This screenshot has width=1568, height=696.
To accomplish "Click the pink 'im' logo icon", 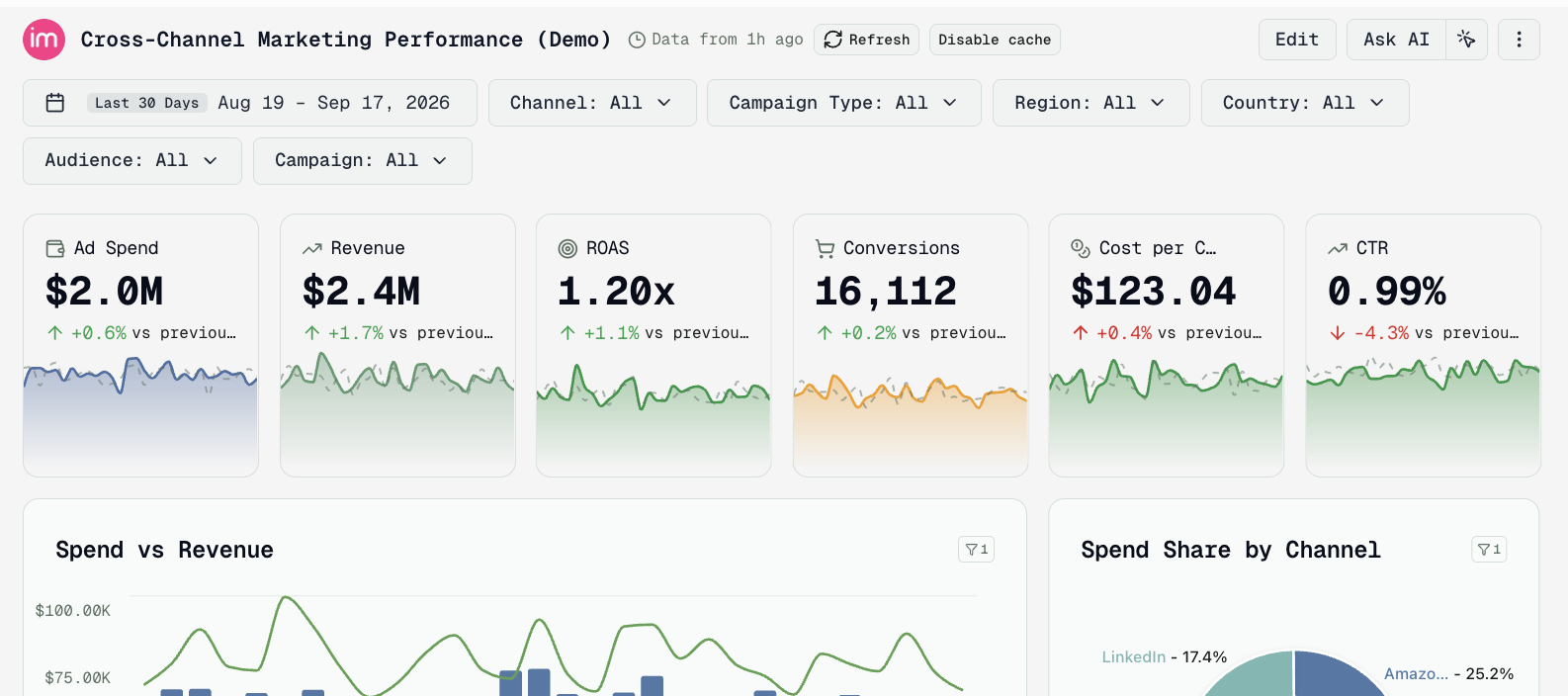I will click(44, 40).
